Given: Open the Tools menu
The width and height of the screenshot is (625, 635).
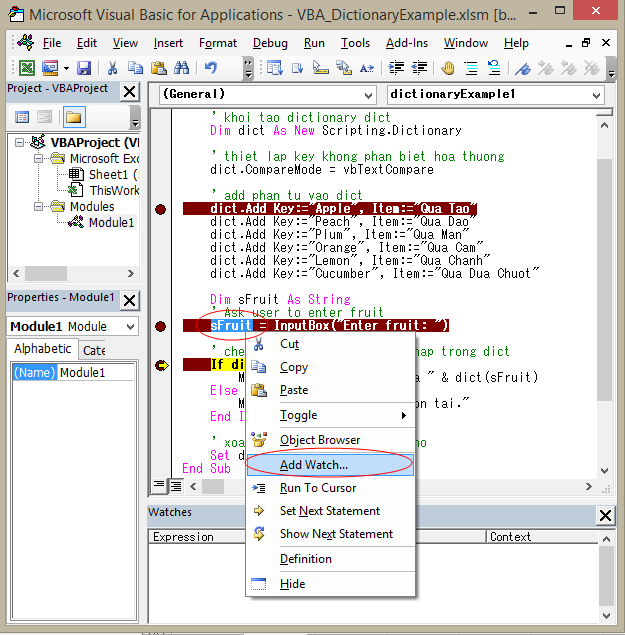Looking at the screenshot, I should 355,43.
